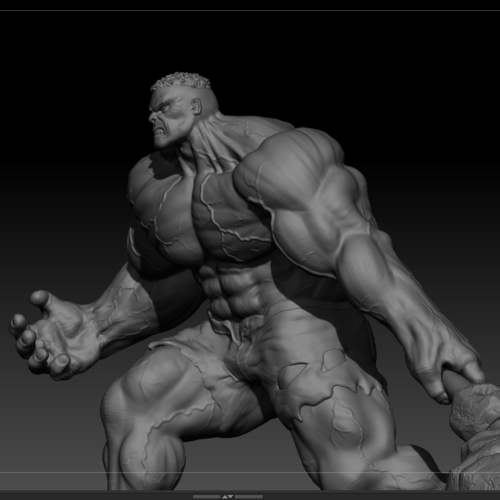Expand the bottom tray divider arrows
500x500 pixels.
point(228,497)
